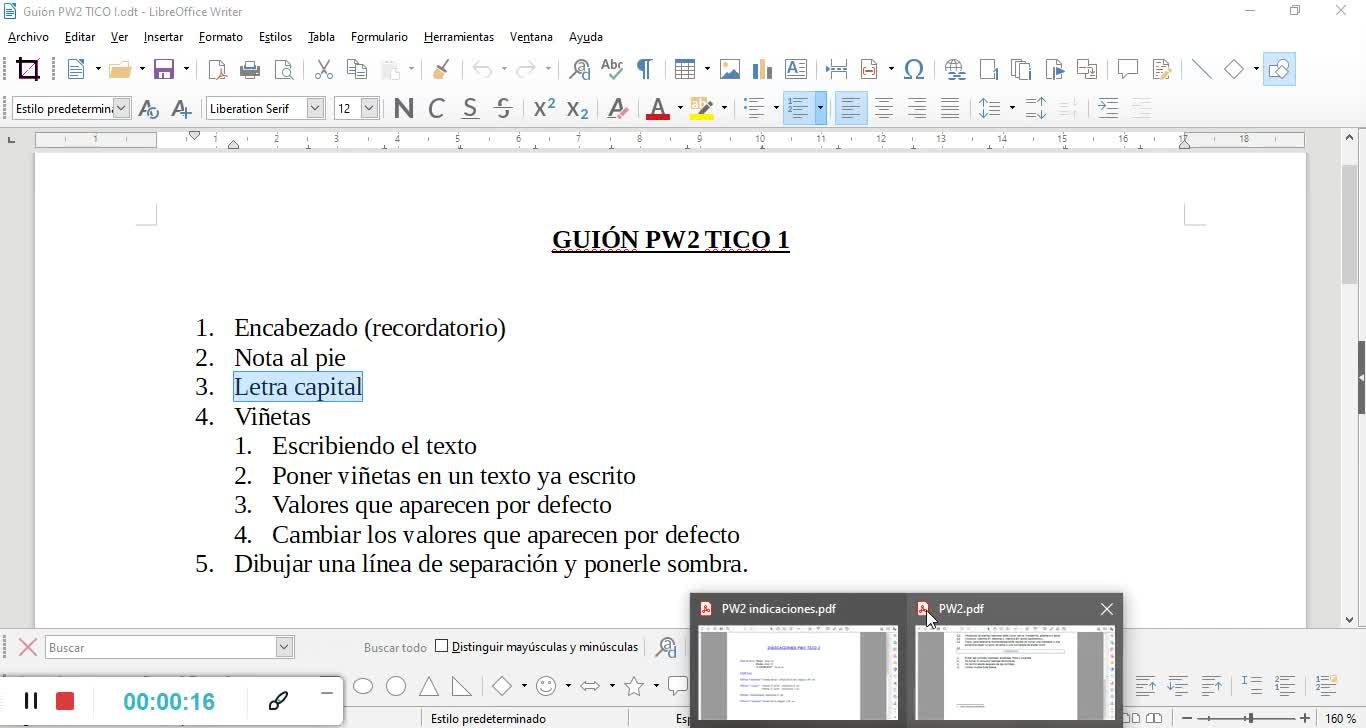Run the spelling checker
The height and width of the screenshot is (728, 1366).
[x=612, y=69]
